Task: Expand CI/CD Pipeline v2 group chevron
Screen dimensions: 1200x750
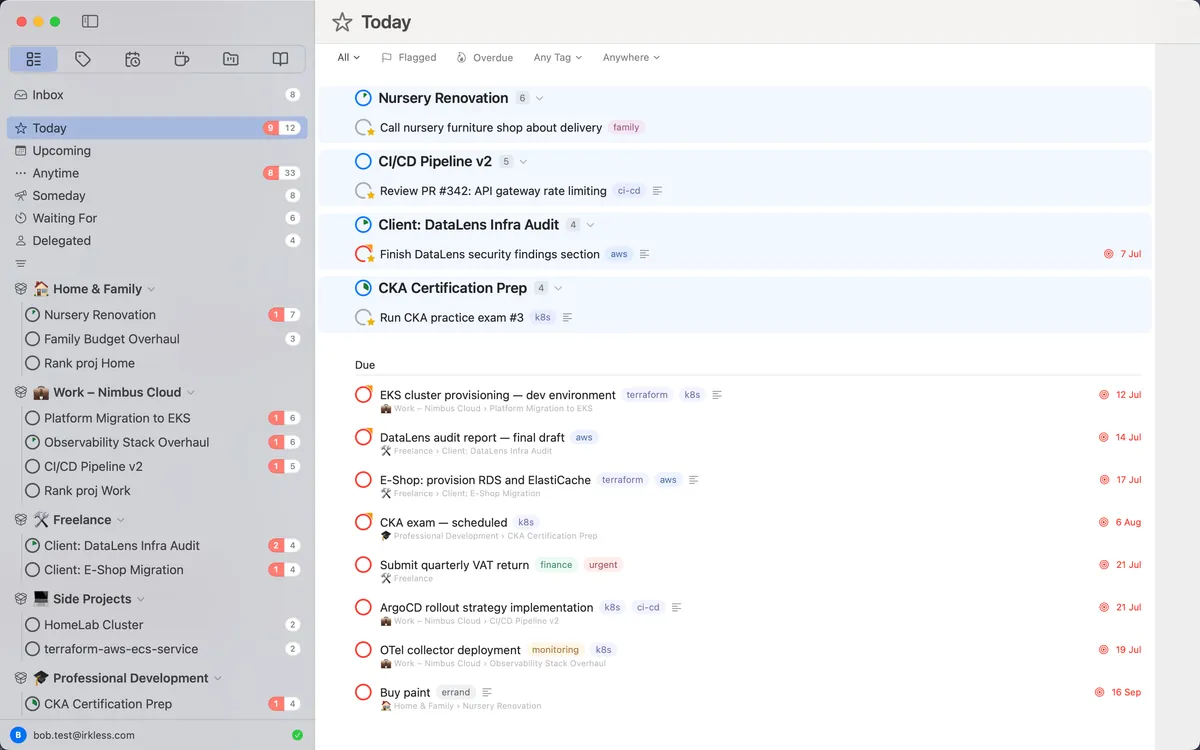Action: coord(523,162)
